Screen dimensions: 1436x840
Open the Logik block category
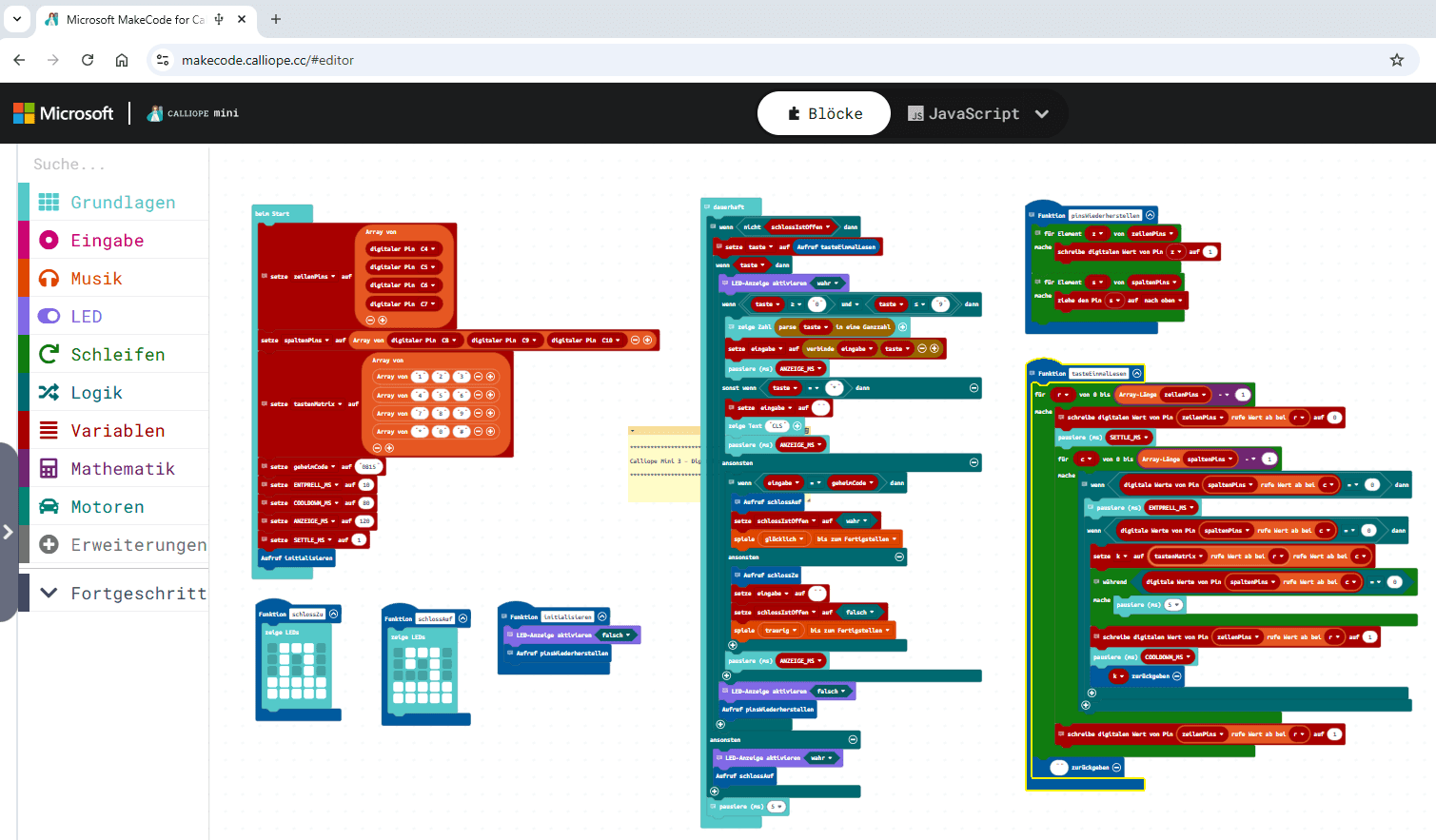coord(95,393)
